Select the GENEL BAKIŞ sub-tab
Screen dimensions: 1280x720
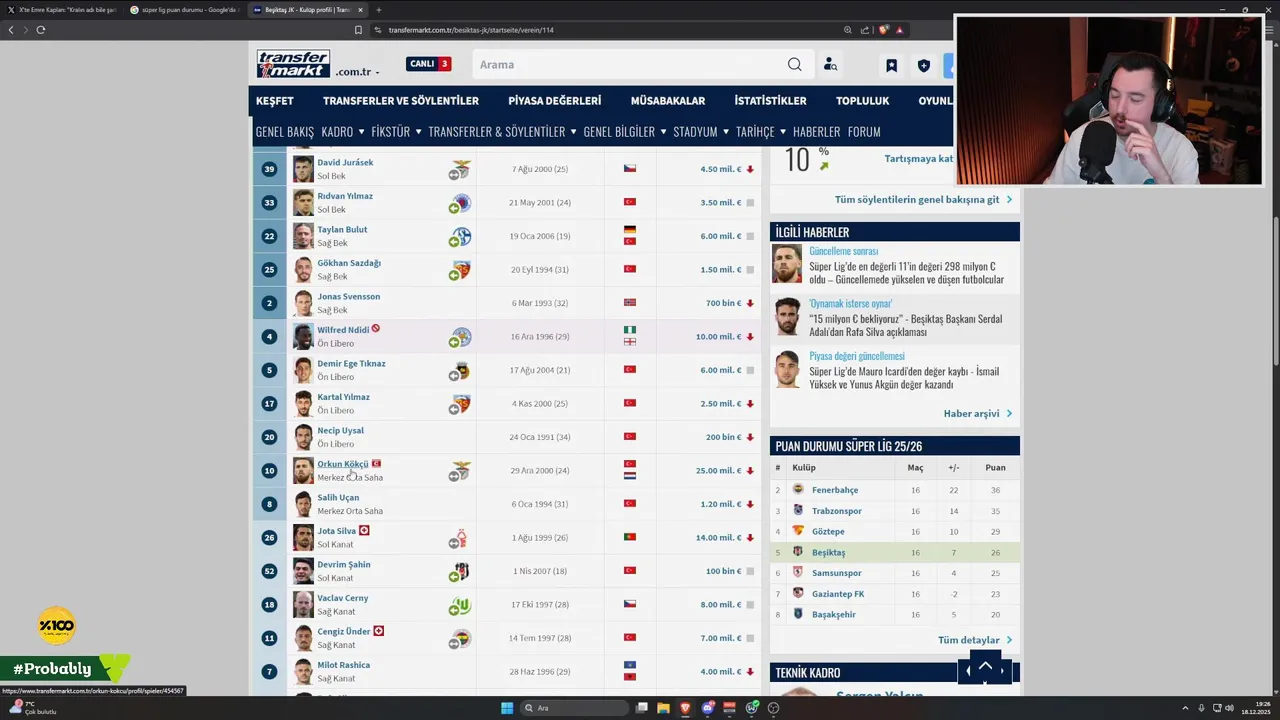click(x=284, y=132)
